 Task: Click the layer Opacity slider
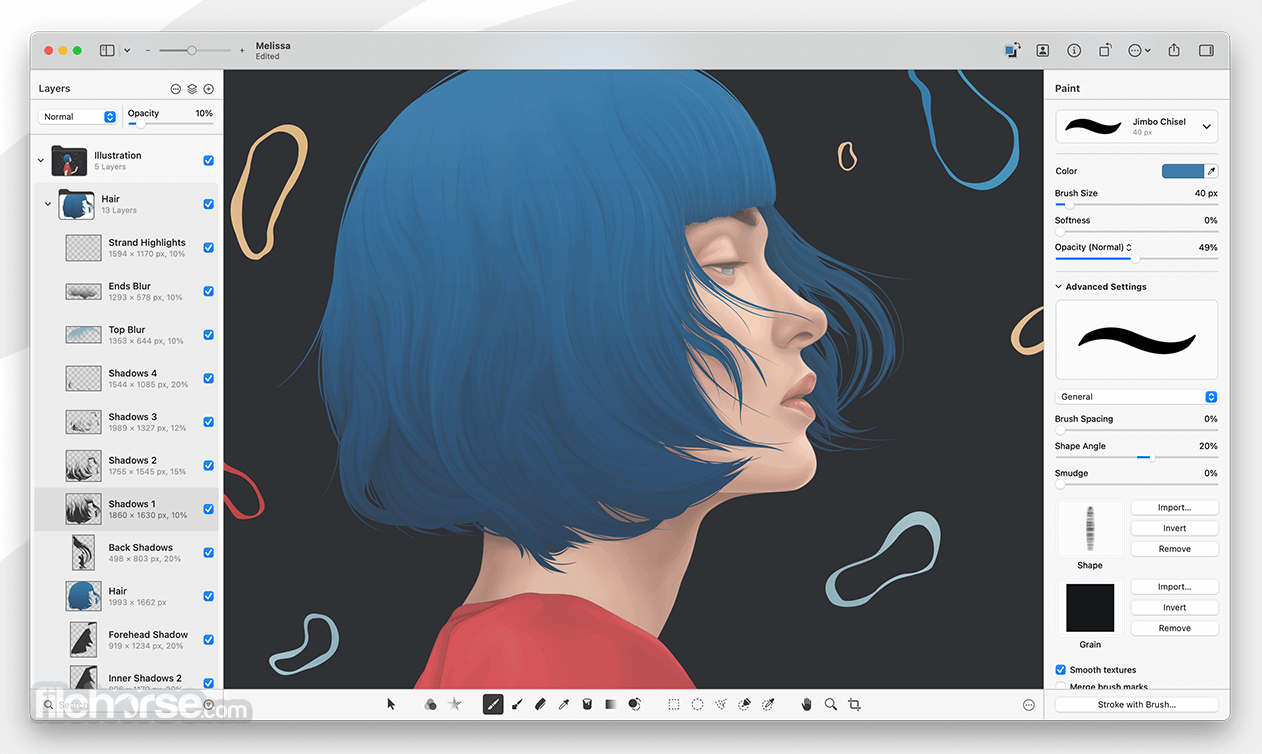[x=170, y=125]
